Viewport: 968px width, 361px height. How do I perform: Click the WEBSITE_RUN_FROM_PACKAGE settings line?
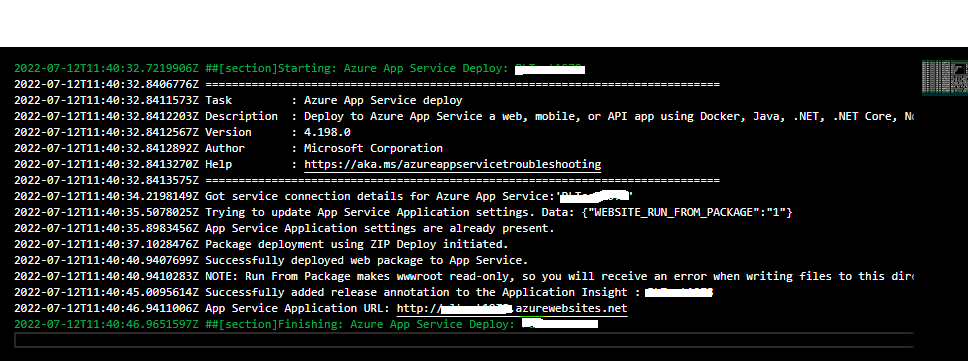click(403, 212)
